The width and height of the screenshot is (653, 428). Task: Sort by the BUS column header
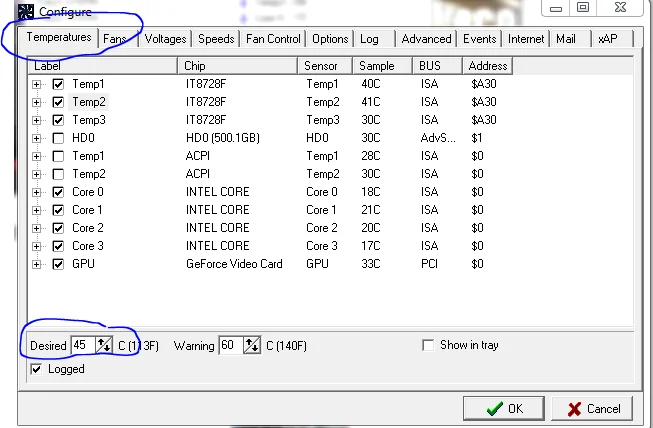coord(437,66)
